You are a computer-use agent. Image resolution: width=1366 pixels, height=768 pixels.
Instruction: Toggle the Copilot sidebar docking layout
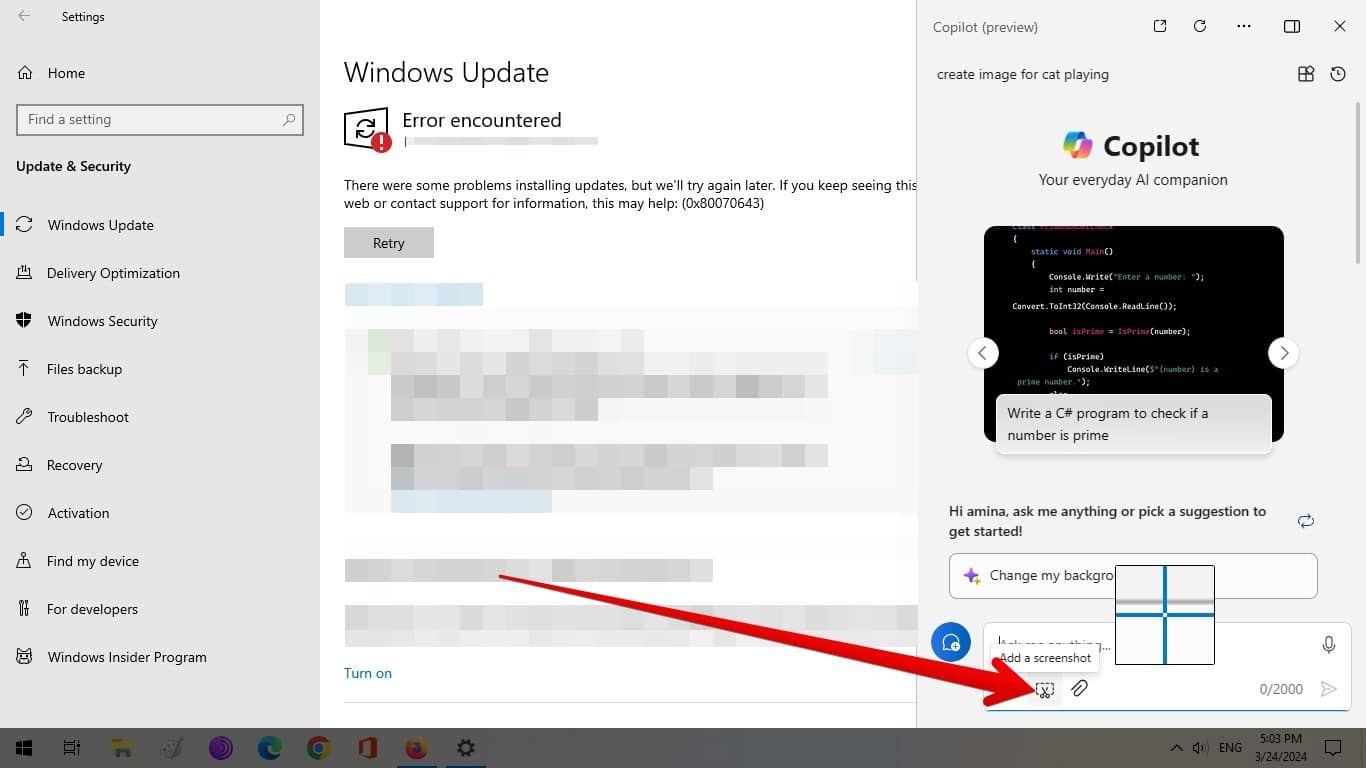(x=1291, y=27)
